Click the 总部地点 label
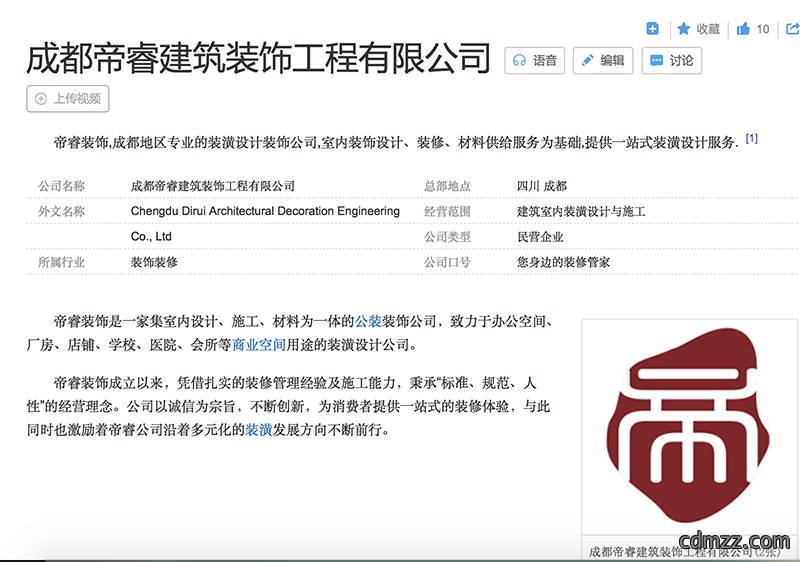Viewport: 800px width, 562px height. pos(447,186)
